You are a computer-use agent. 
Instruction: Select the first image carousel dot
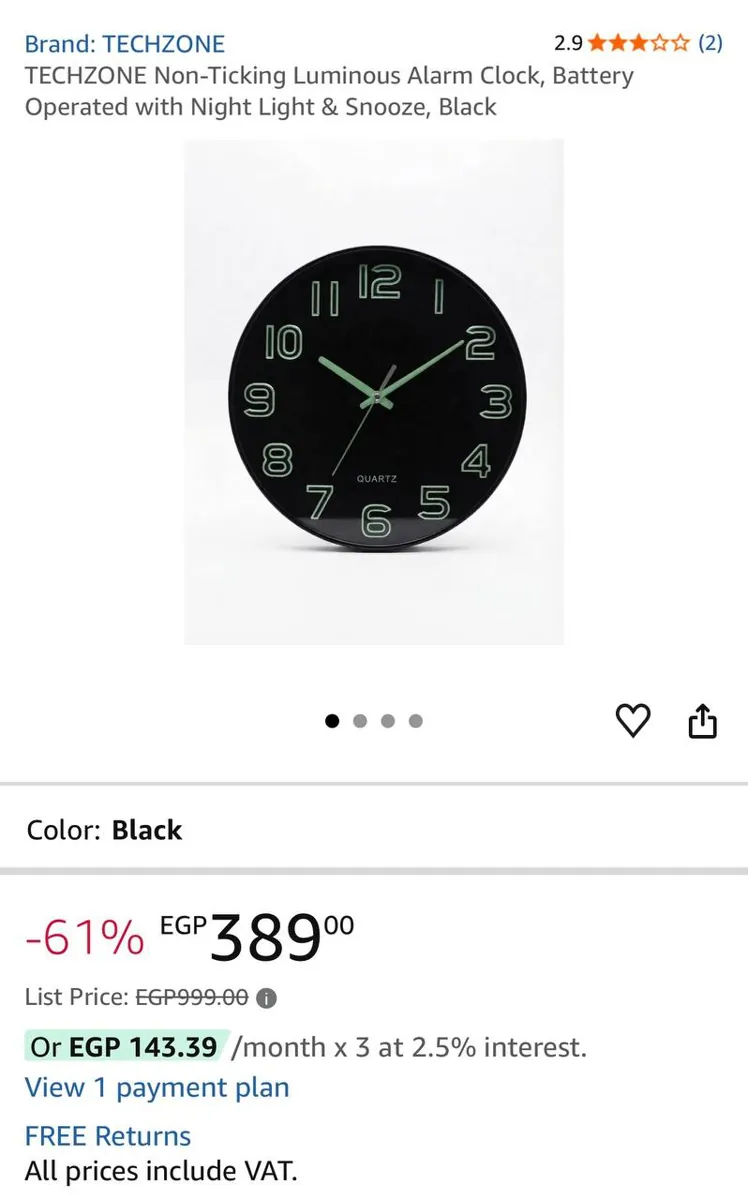(x=333, y=721)
